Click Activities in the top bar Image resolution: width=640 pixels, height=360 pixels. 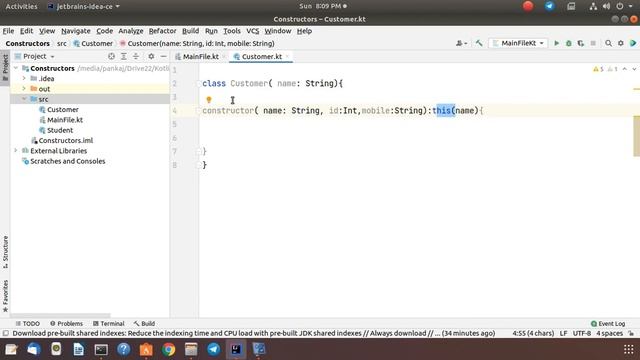click(x=21, y=6)
